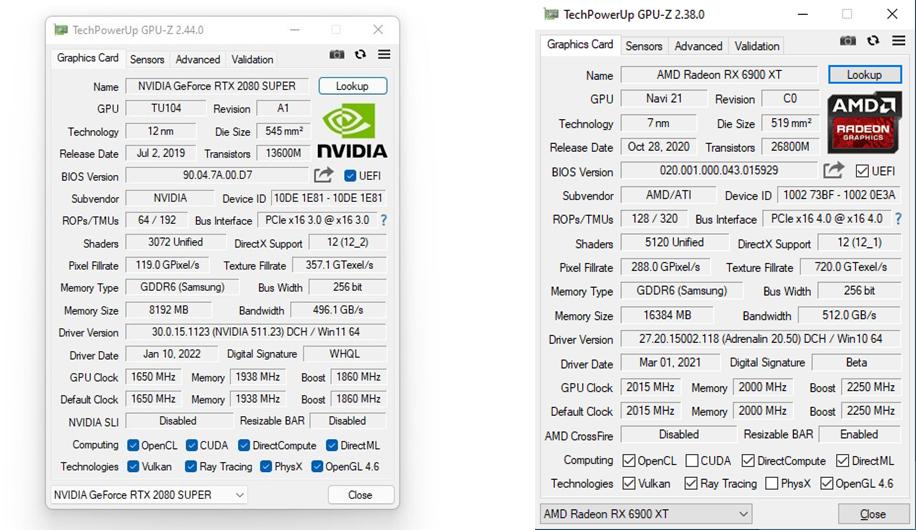
Task: Toggle DirectCompute checkbox in AMD window
Action: click(x=748, y=460)
